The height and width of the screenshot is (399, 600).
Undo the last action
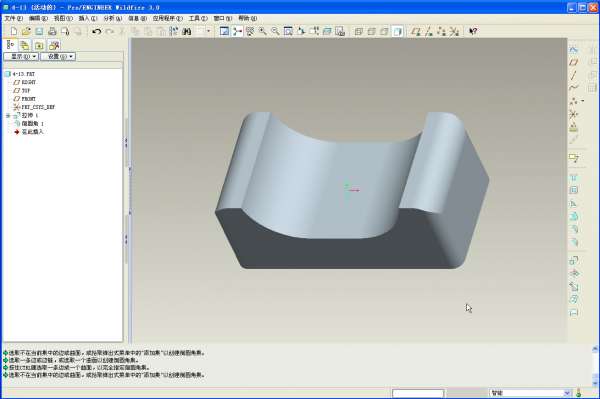[x=97, y=31]
